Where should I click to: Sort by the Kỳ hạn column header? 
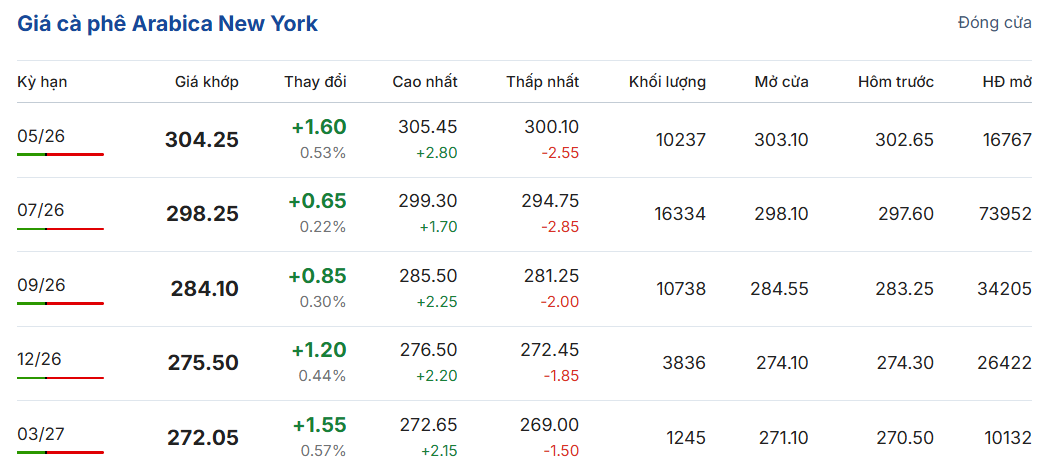click(42, 82)
